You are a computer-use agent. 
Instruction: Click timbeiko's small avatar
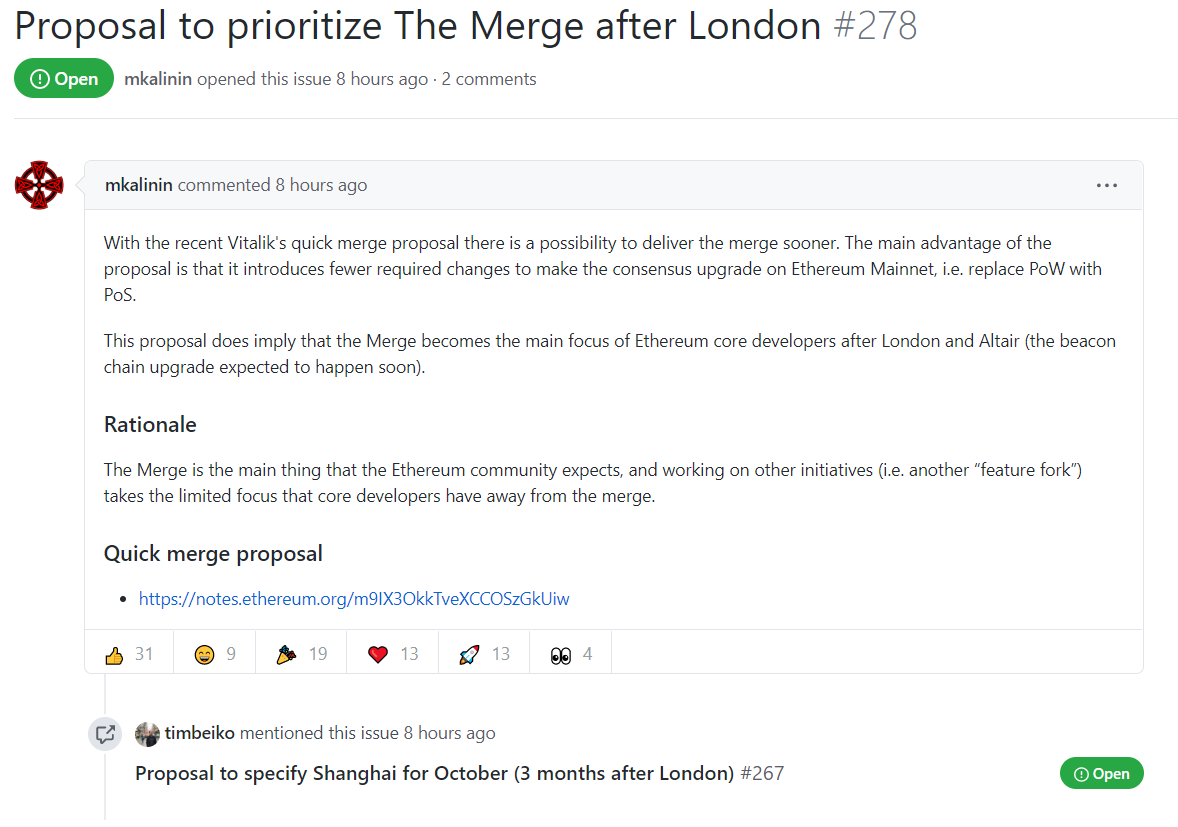pyautogui.click(x=147, y=734)
